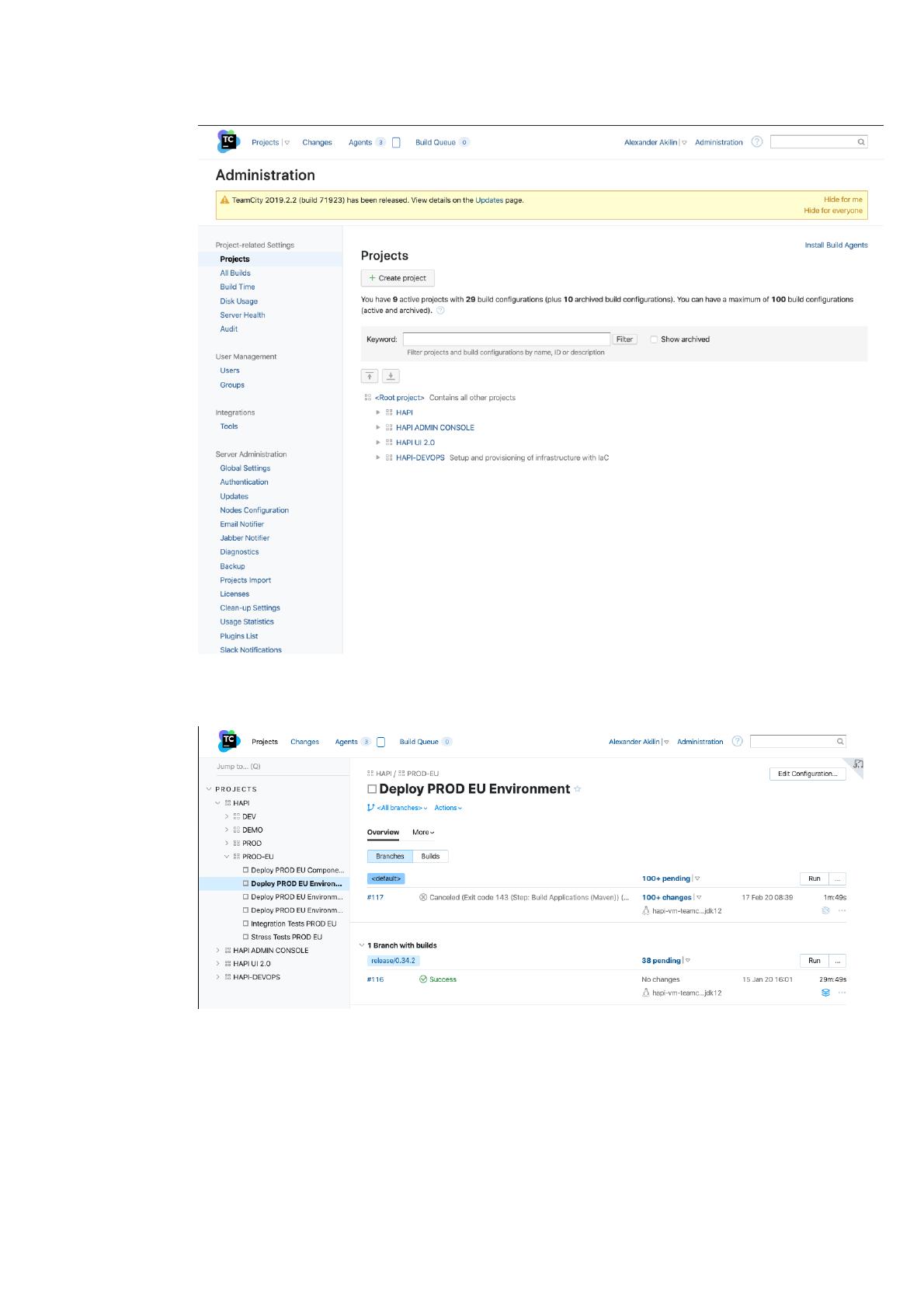
Task: Open ellipsis menu at end of build #116 row
Action: coord(842,993)
